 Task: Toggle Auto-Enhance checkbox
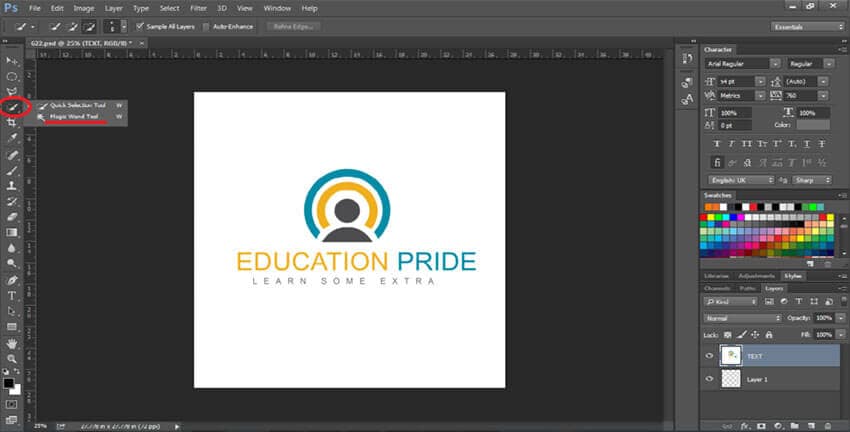(x=206, y=26)
